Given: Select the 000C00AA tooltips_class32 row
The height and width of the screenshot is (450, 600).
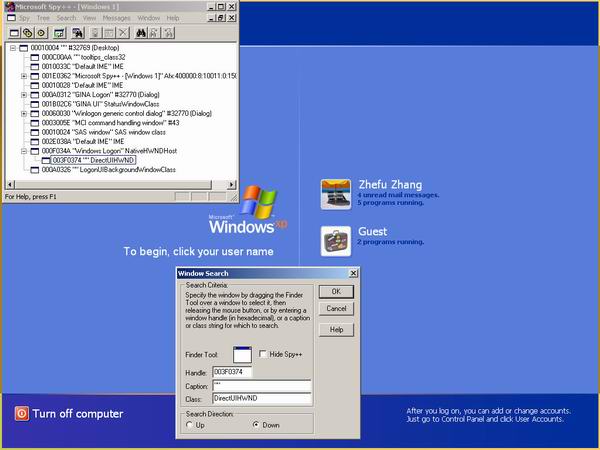Looking at the screenshot, I should (x=83, y=57).
